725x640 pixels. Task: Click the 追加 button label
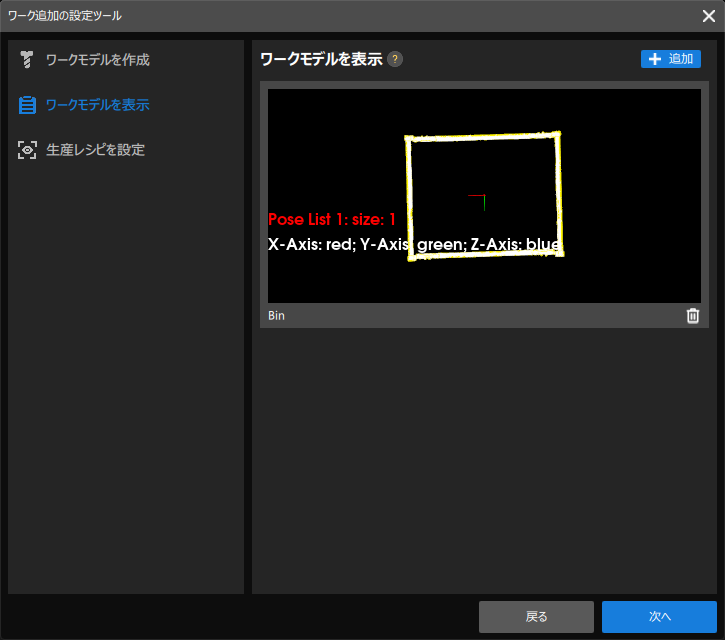point(681,59)
